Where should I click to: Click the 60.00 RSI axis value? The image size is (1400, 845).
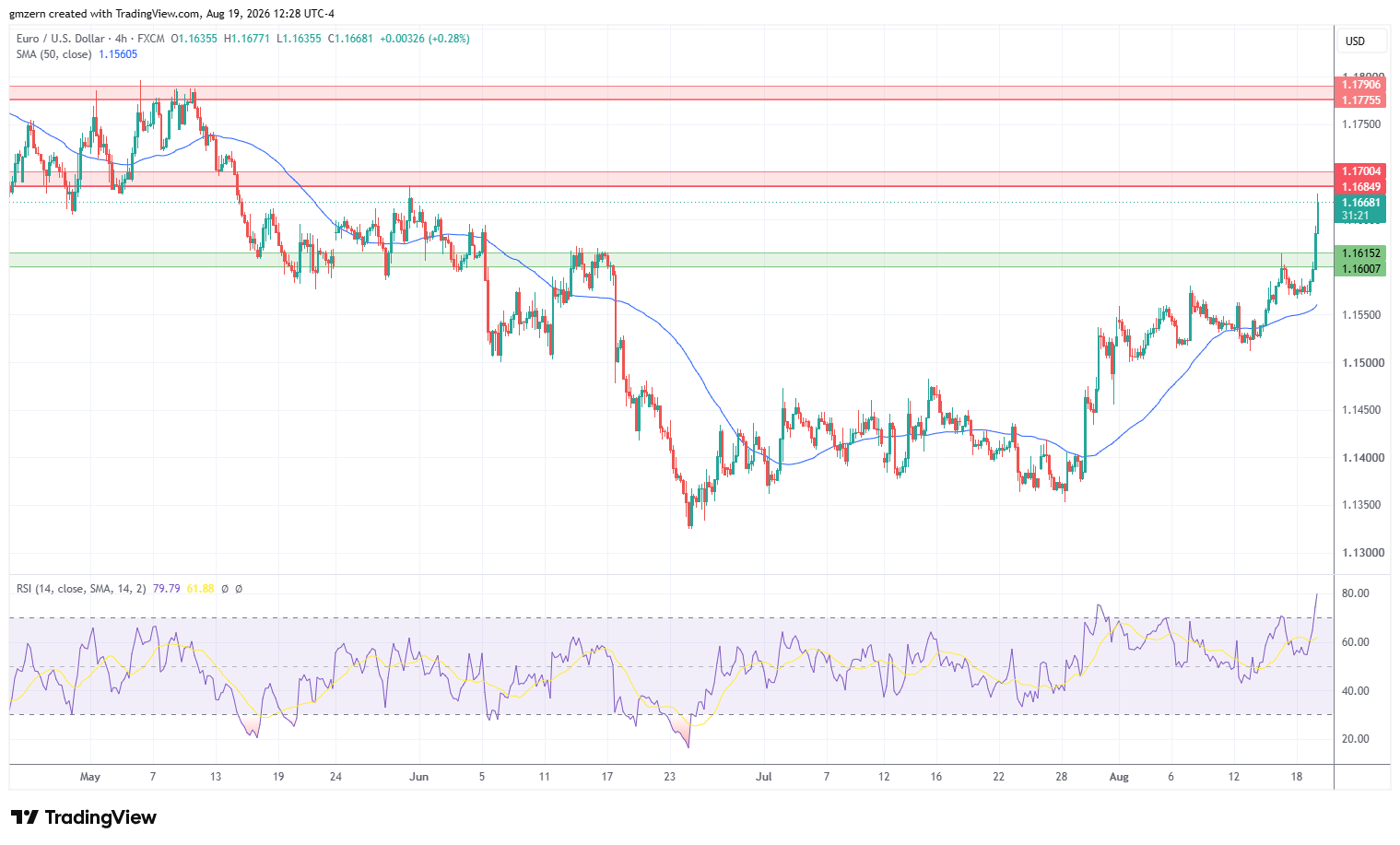[x=1355, y=642]
